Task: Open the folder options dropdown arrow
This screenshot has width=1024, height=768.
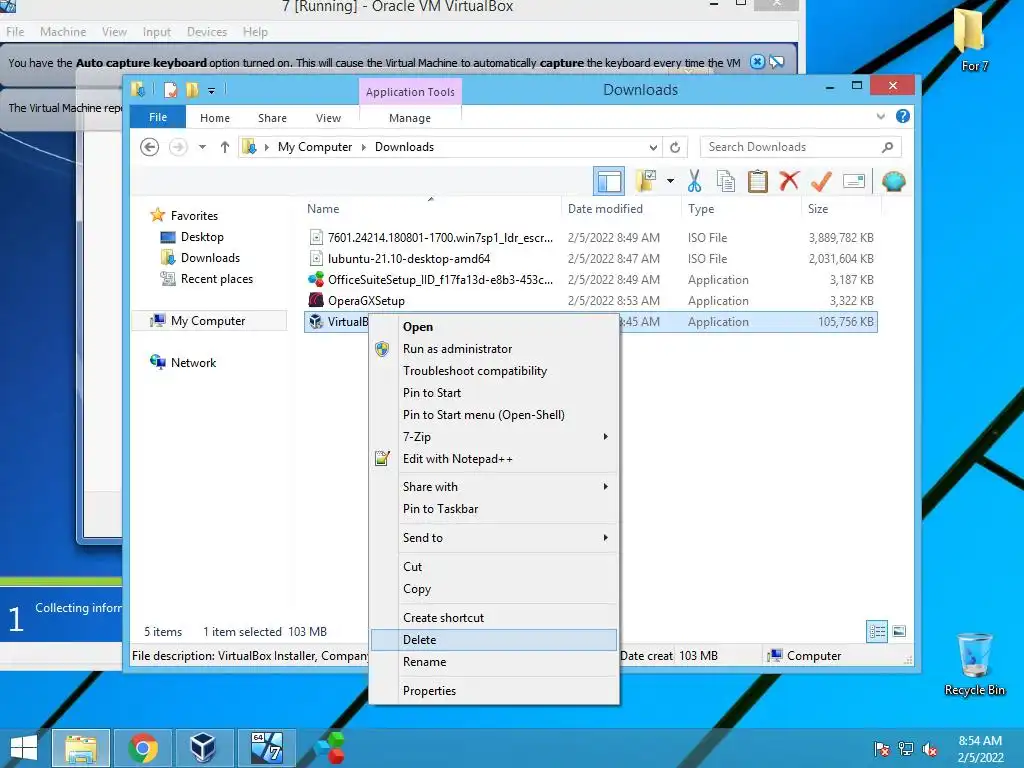Action: coord(670,181)
